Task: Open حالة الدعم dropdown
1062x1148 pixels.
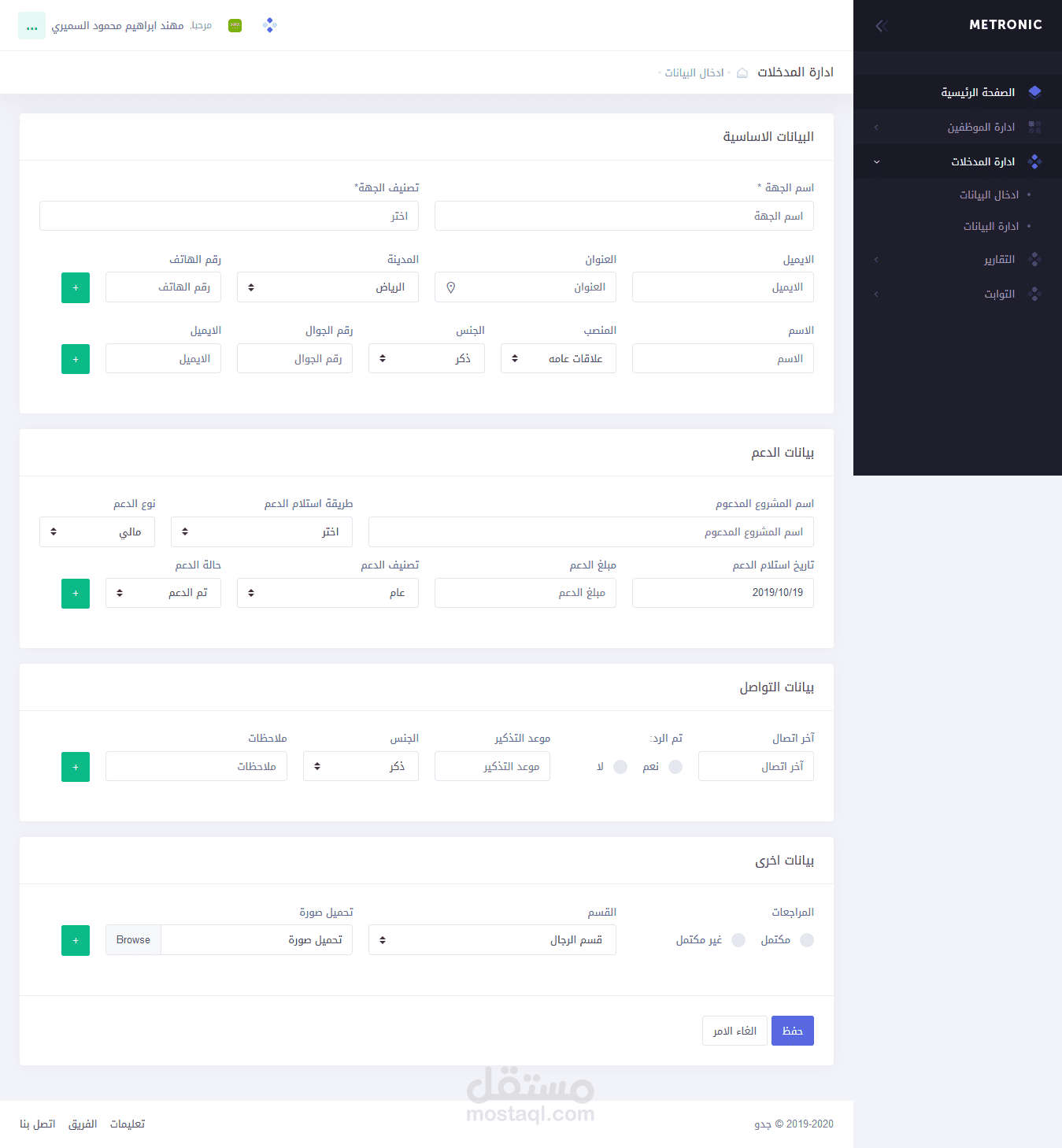Action: [163, 593]
